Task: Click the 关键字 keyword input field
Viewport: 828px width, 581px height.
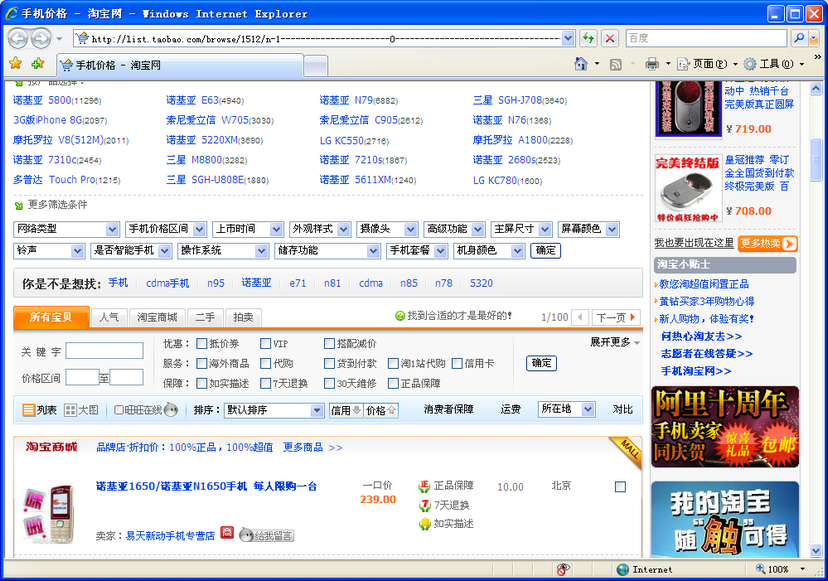Action: pos(105,351)
